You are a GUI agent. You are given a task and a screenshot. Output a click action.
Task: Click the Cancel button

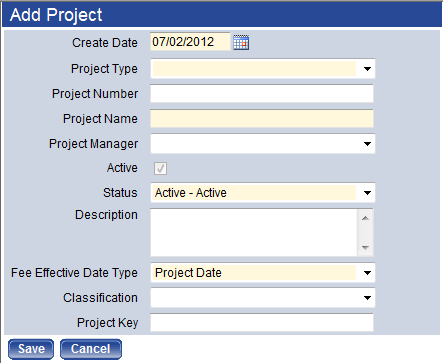[91, 349]
